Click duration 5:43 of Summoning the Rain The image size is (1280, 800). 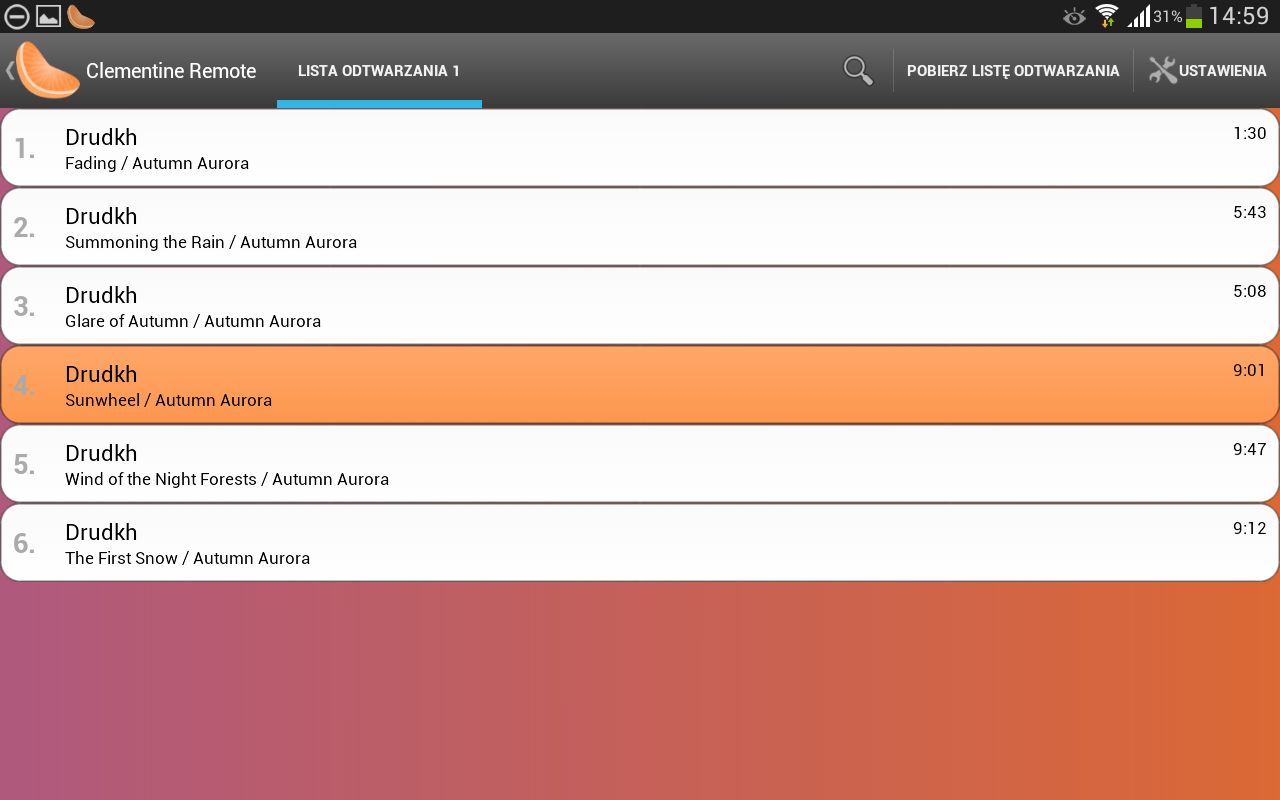[x=1249, y=212]
